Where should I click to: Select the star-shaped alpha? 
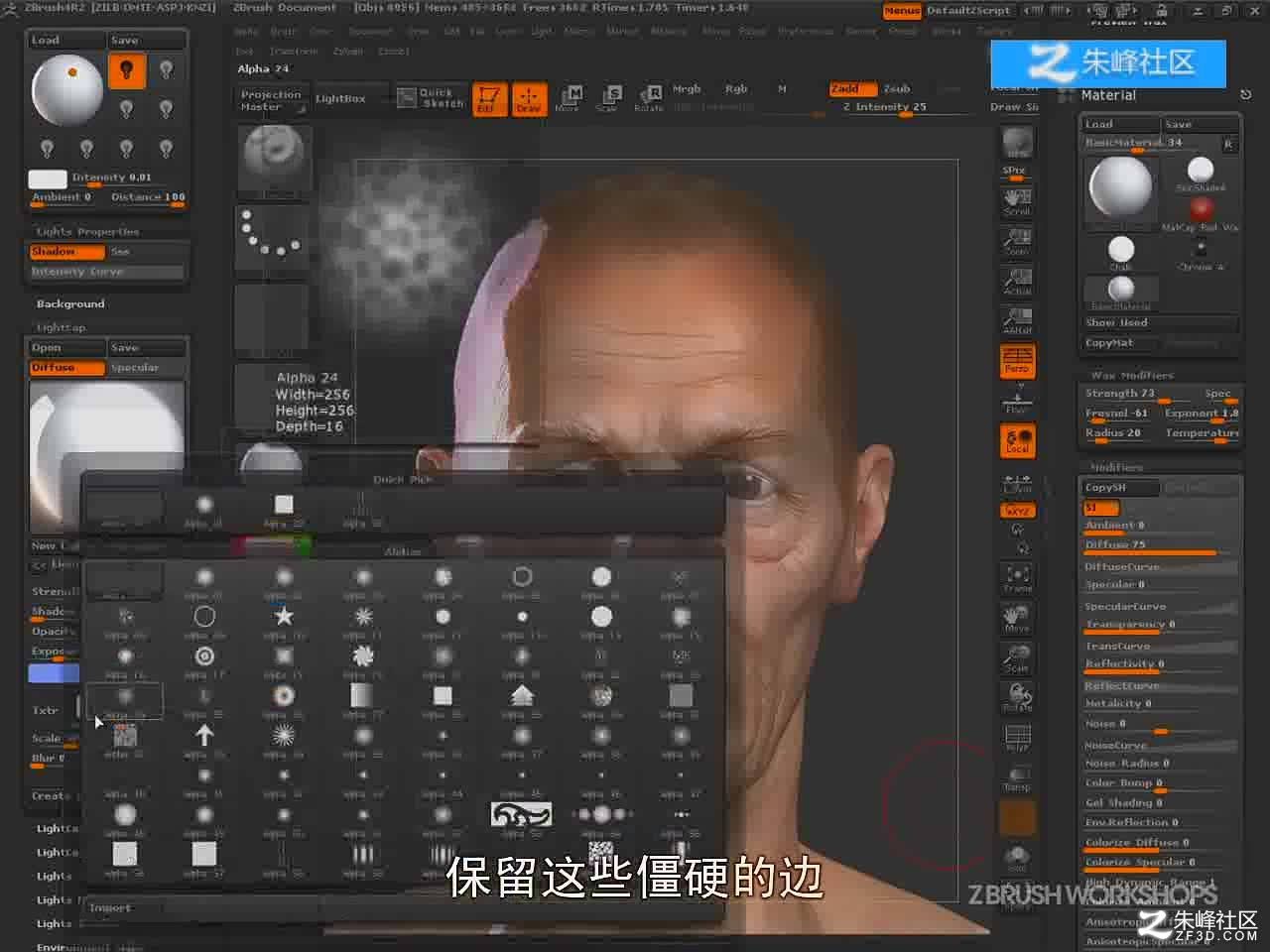(284, 619)
